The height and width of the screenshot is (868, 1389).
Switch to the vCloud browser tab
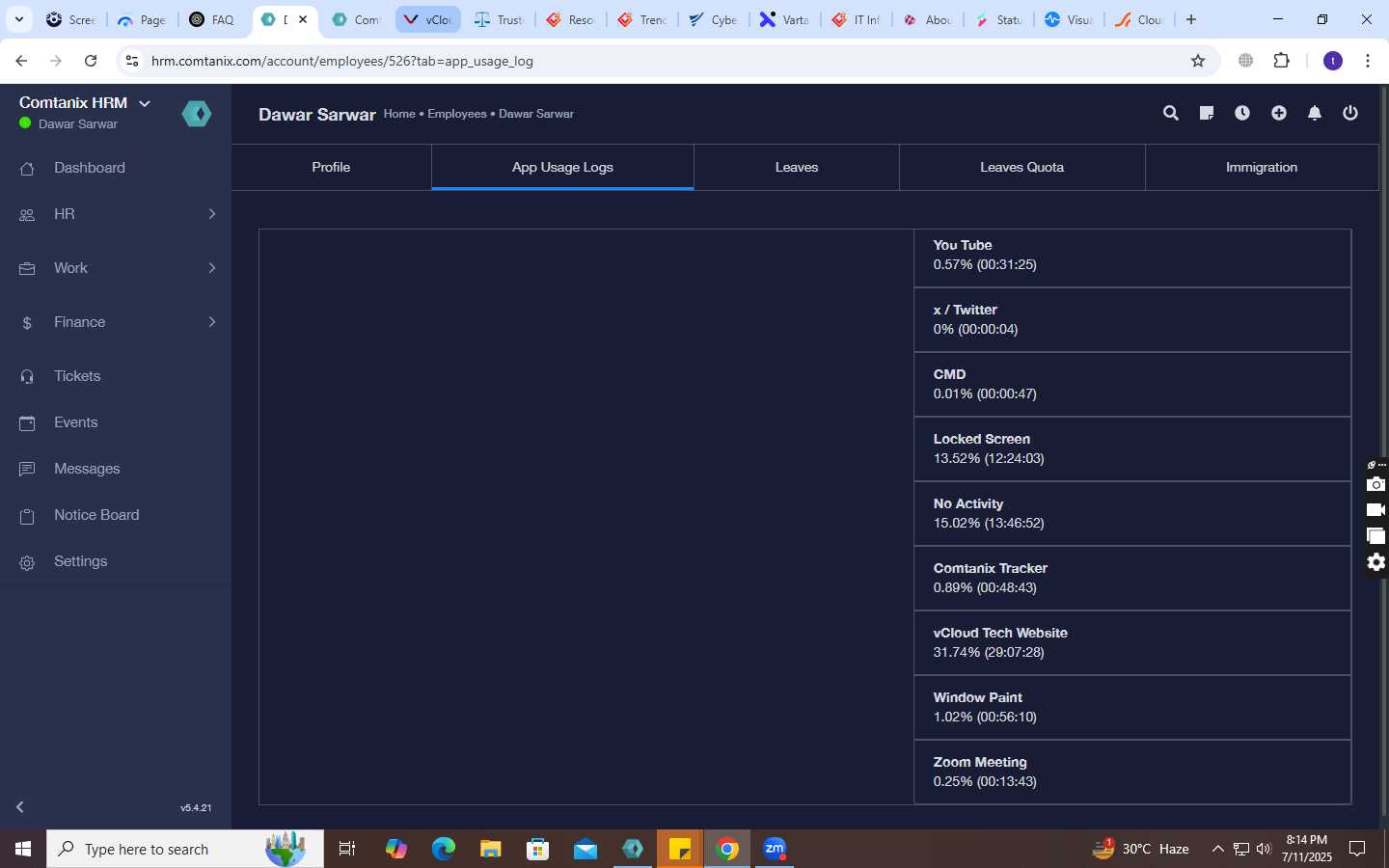tap(428, 19)
